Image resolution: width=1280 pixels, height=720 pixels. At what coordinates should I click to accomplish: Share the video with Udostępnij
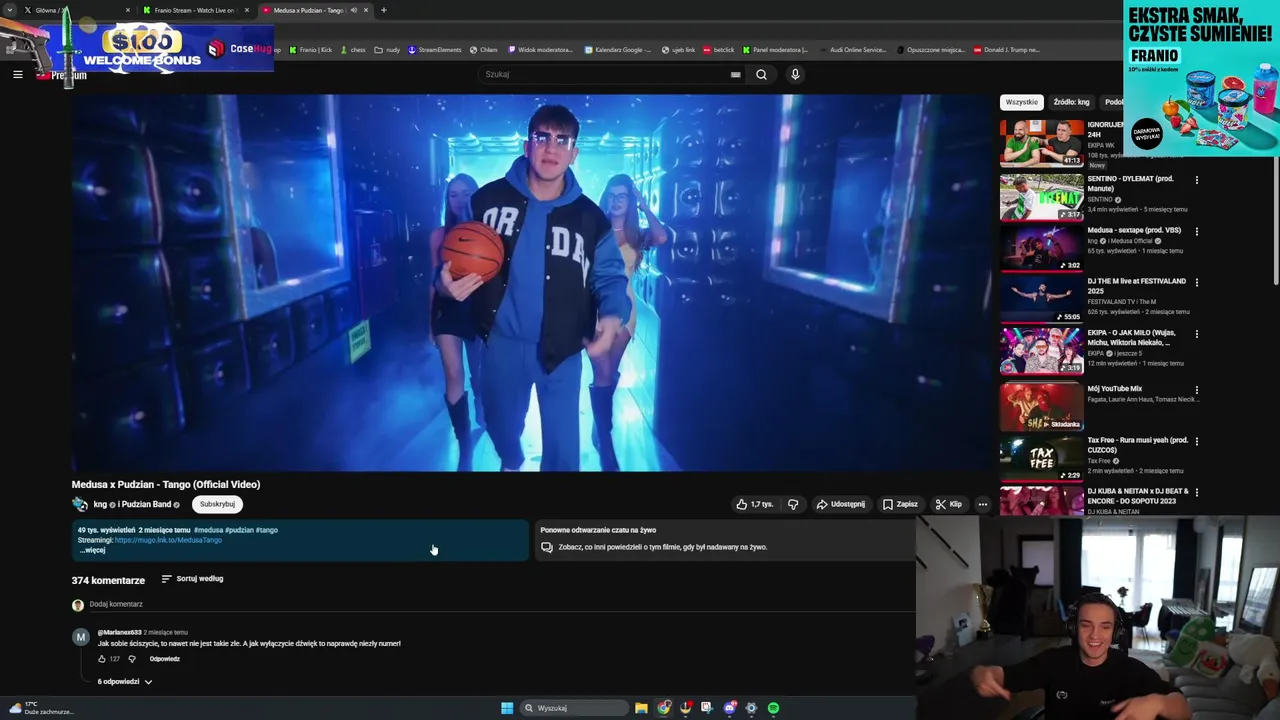point(841,504)
